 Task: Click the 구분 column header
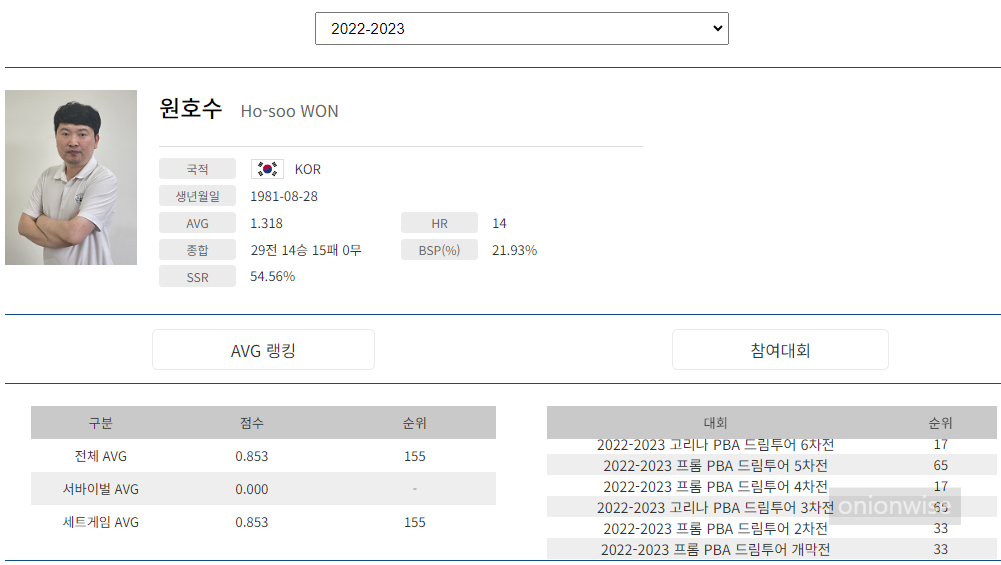(100, 423)
